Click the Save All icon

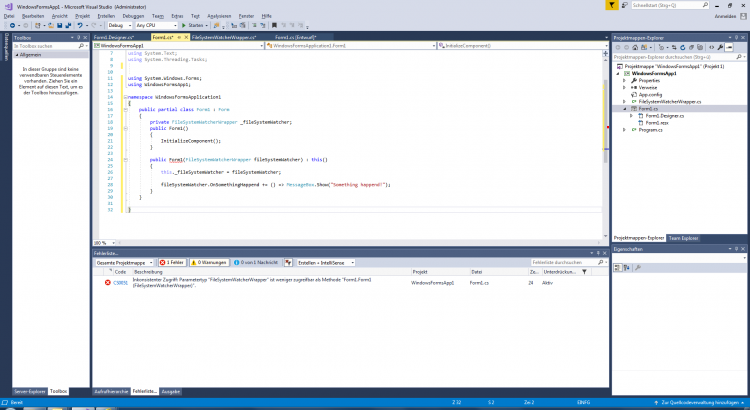[68, 25]
